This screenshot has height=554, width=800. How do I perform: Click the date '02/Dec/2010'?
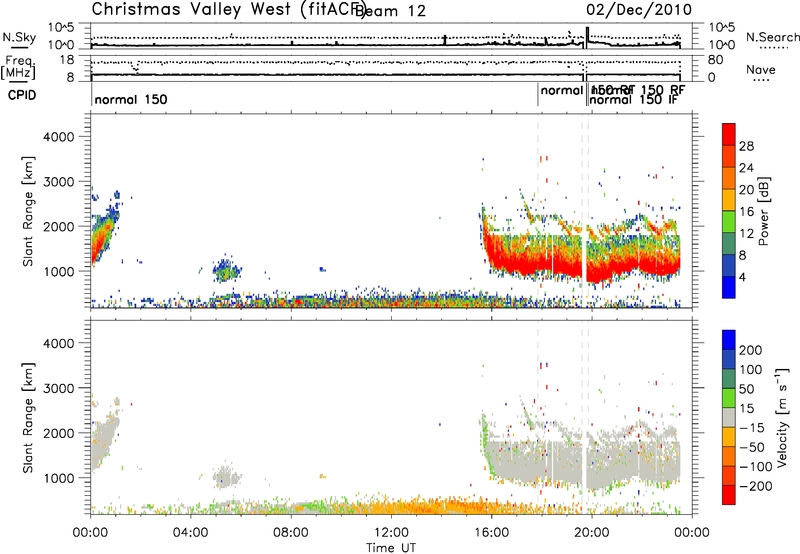coord(639,10)
